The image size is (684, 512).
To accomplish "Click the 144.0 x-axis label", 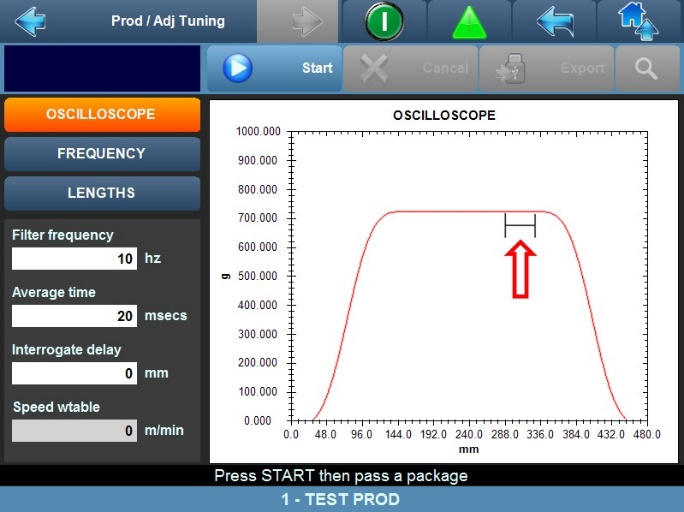I will pos(398,434).
